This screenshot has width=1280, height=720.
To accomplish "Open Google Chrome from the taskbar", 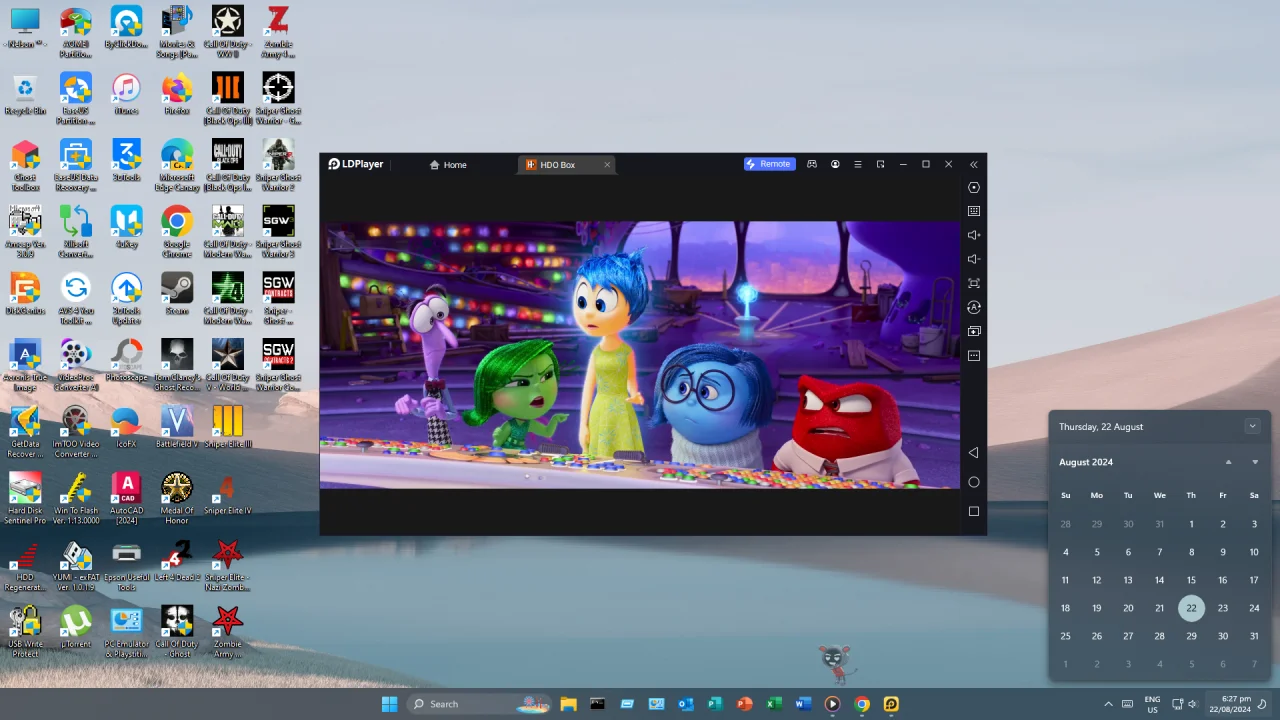I will click(x=862, y=704).
